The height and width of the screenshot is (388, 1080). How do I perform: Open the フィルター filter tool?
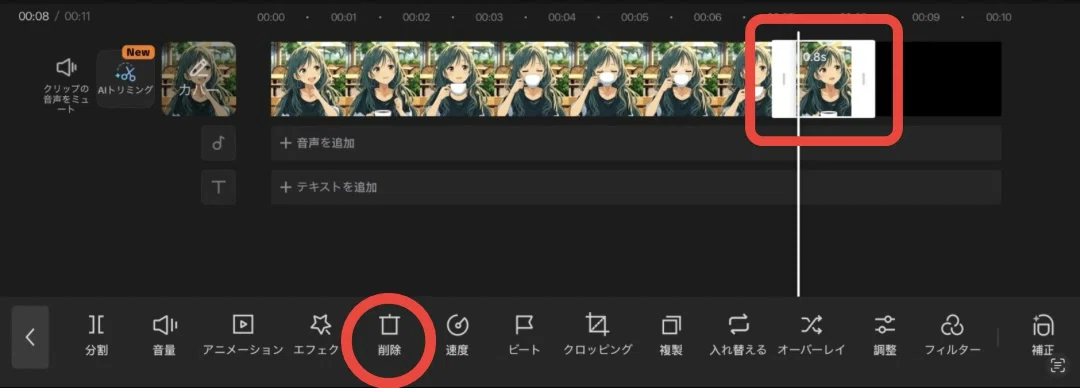[x=952, y=335]
